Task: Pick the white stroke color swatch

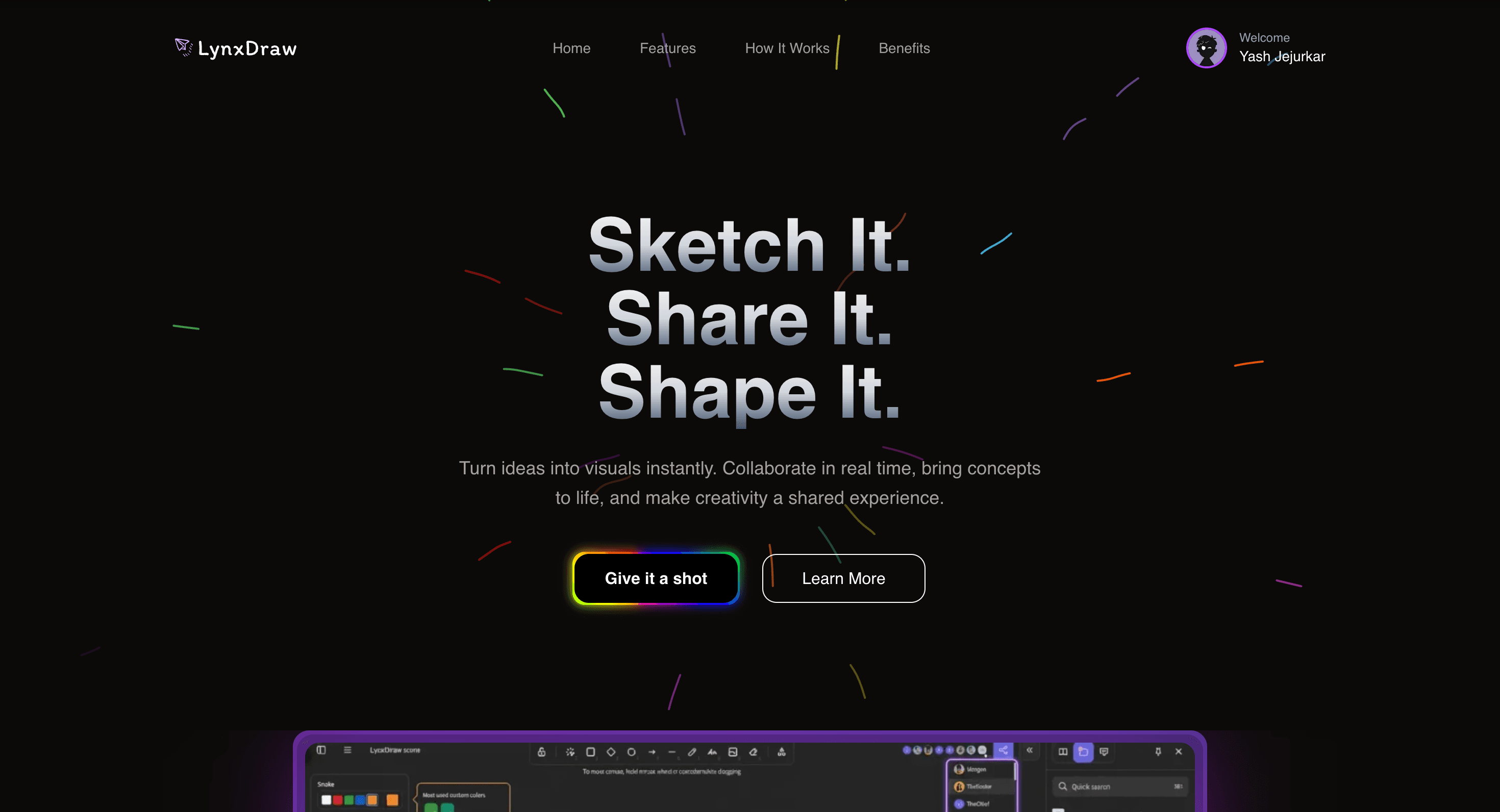Action: click(x=326, y=800)
